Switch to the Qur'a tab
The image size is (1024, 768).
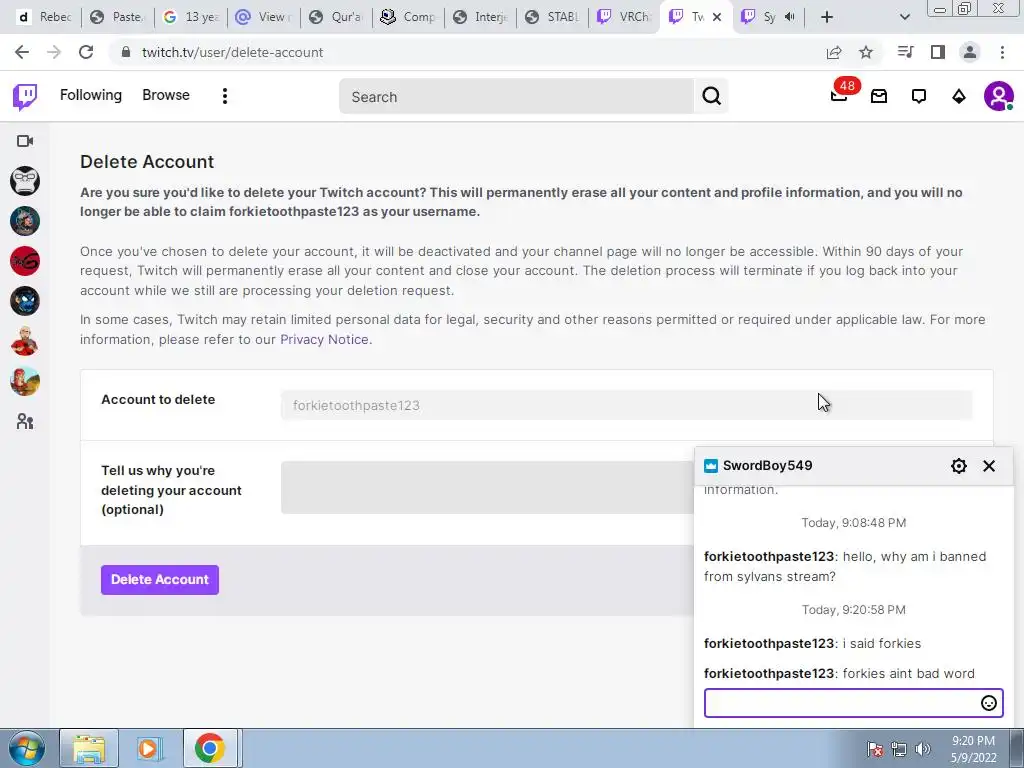(x=336, y=17)
